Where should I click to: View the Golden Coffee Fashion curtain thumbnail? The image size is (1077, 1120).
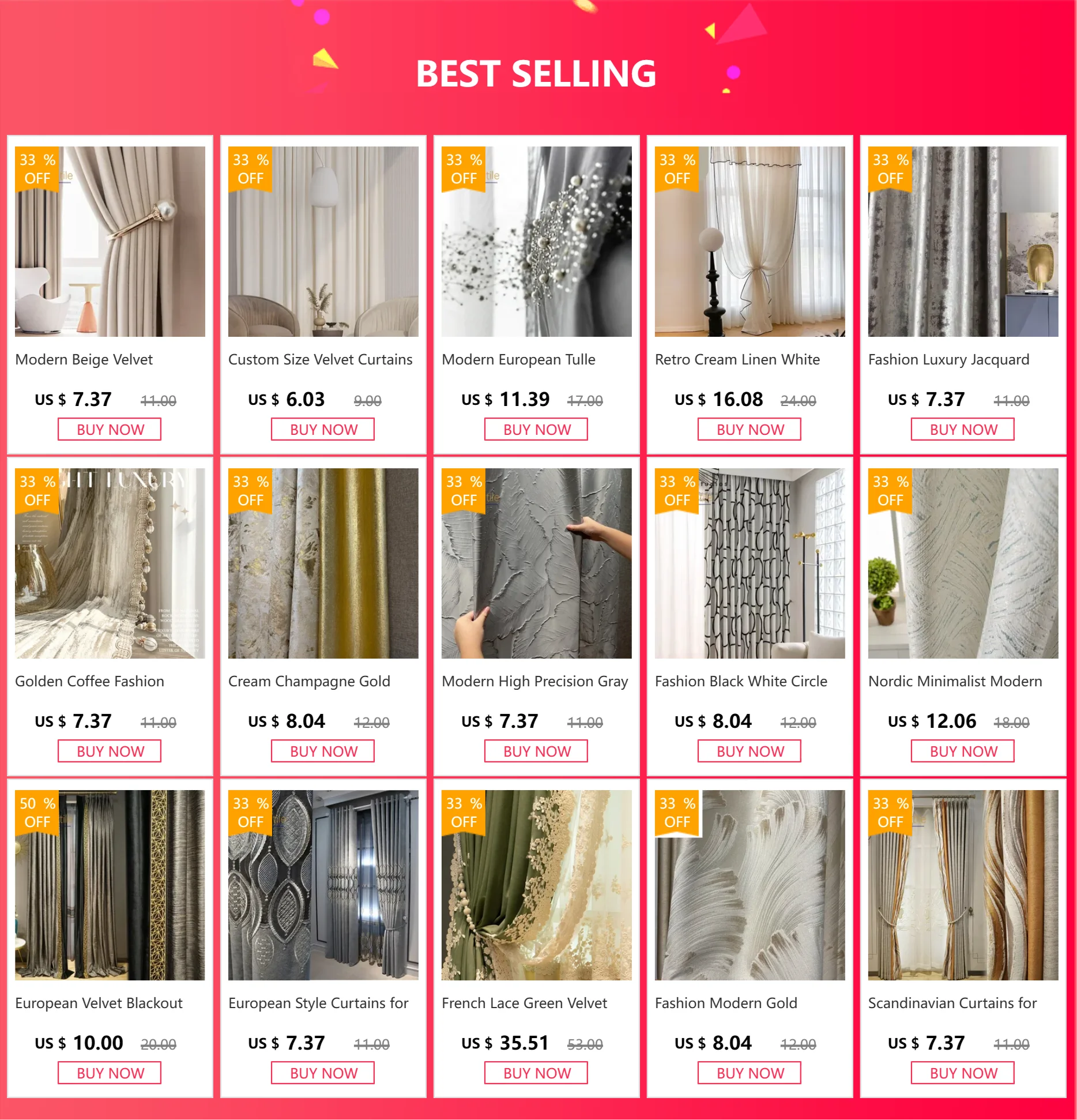110,563
